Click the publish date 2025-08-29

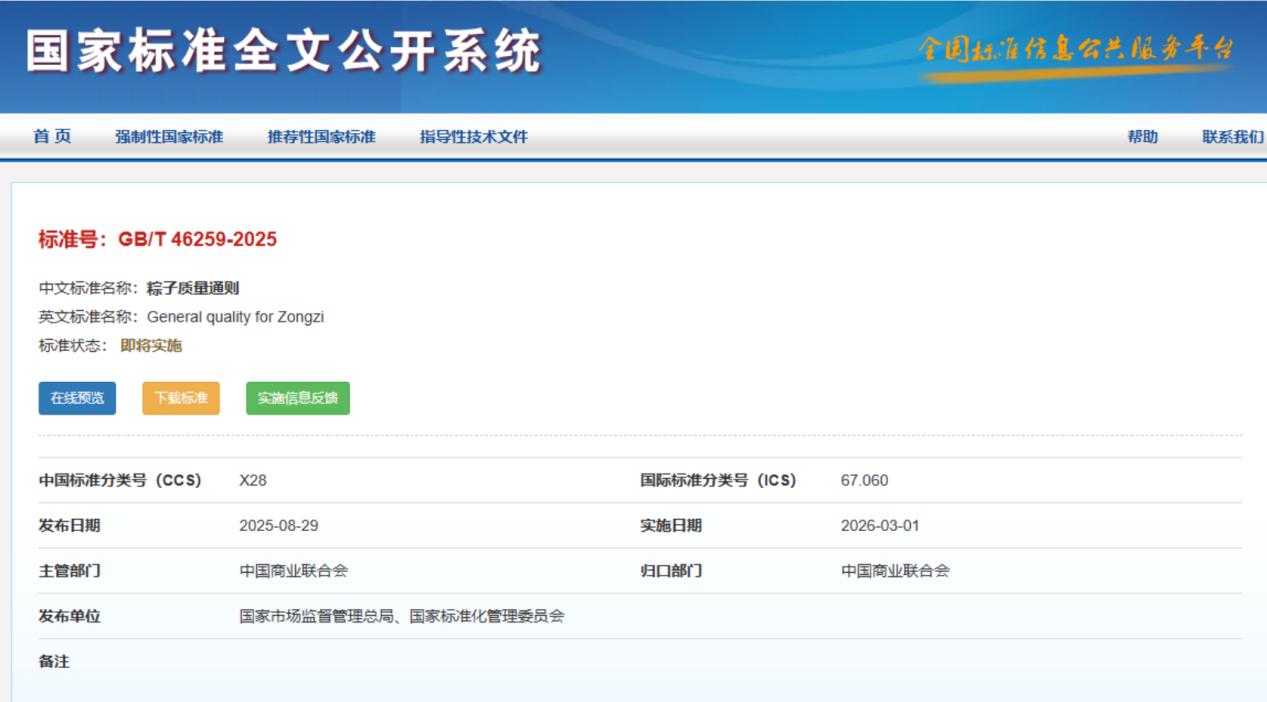click(x=279, y=526)
